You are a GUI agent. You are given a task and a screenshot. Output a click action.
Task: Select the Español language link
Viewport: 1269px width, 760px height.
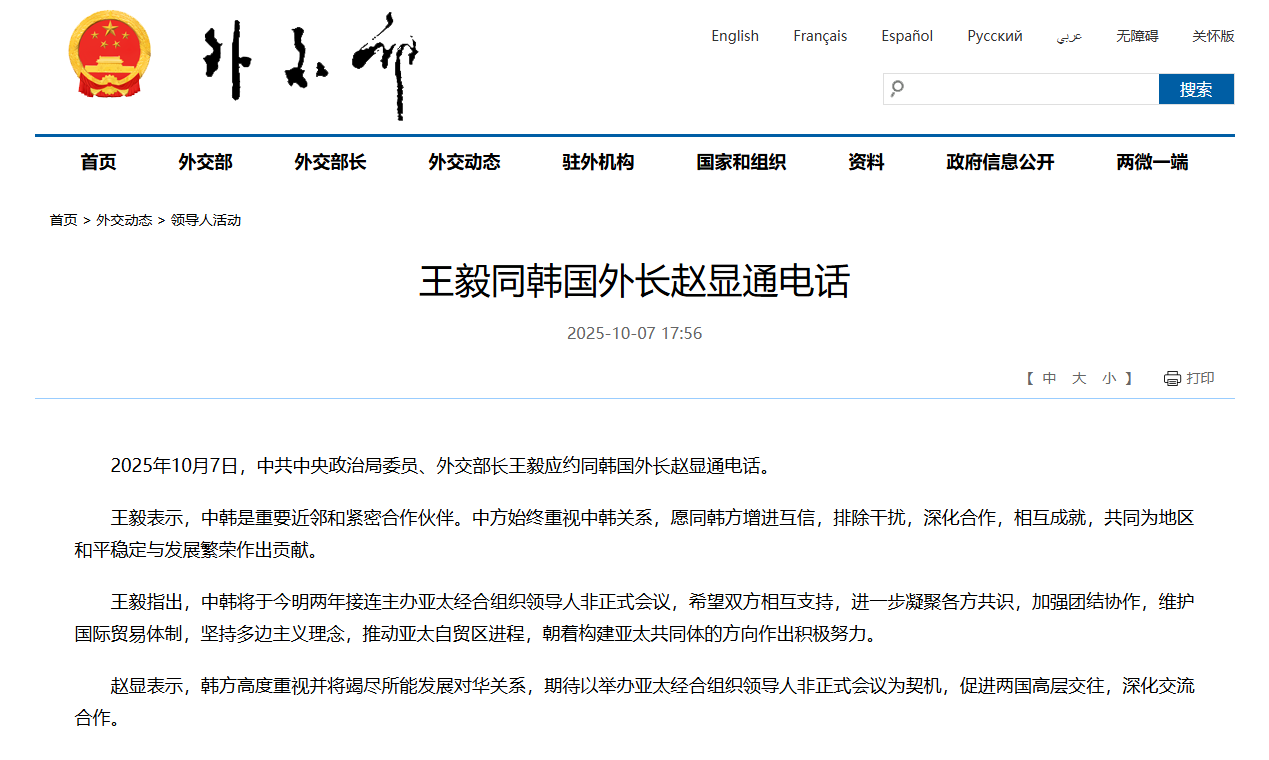pyautogui.click(x=907, y=36)
